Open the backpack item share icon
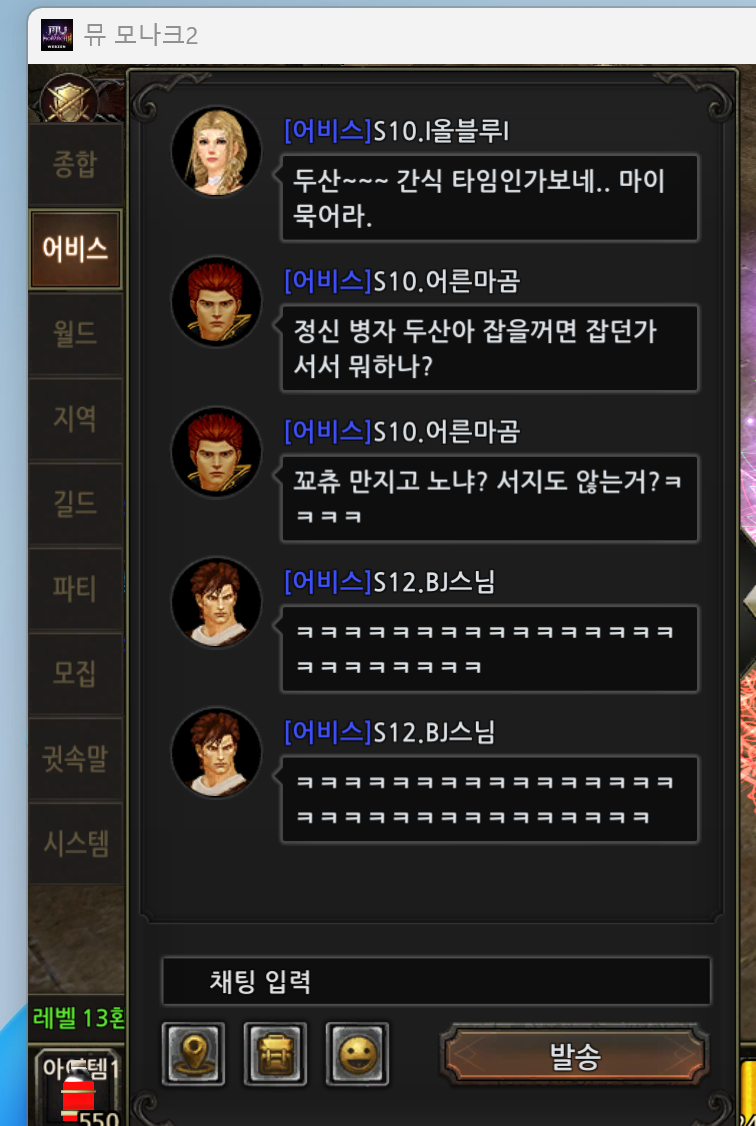 [275, 1053]
